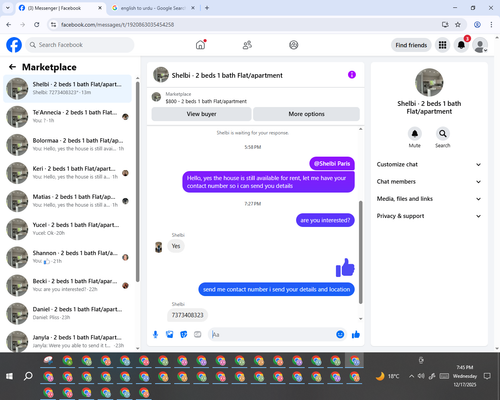
Task: Click the More options button
Action: coord(306,114)
